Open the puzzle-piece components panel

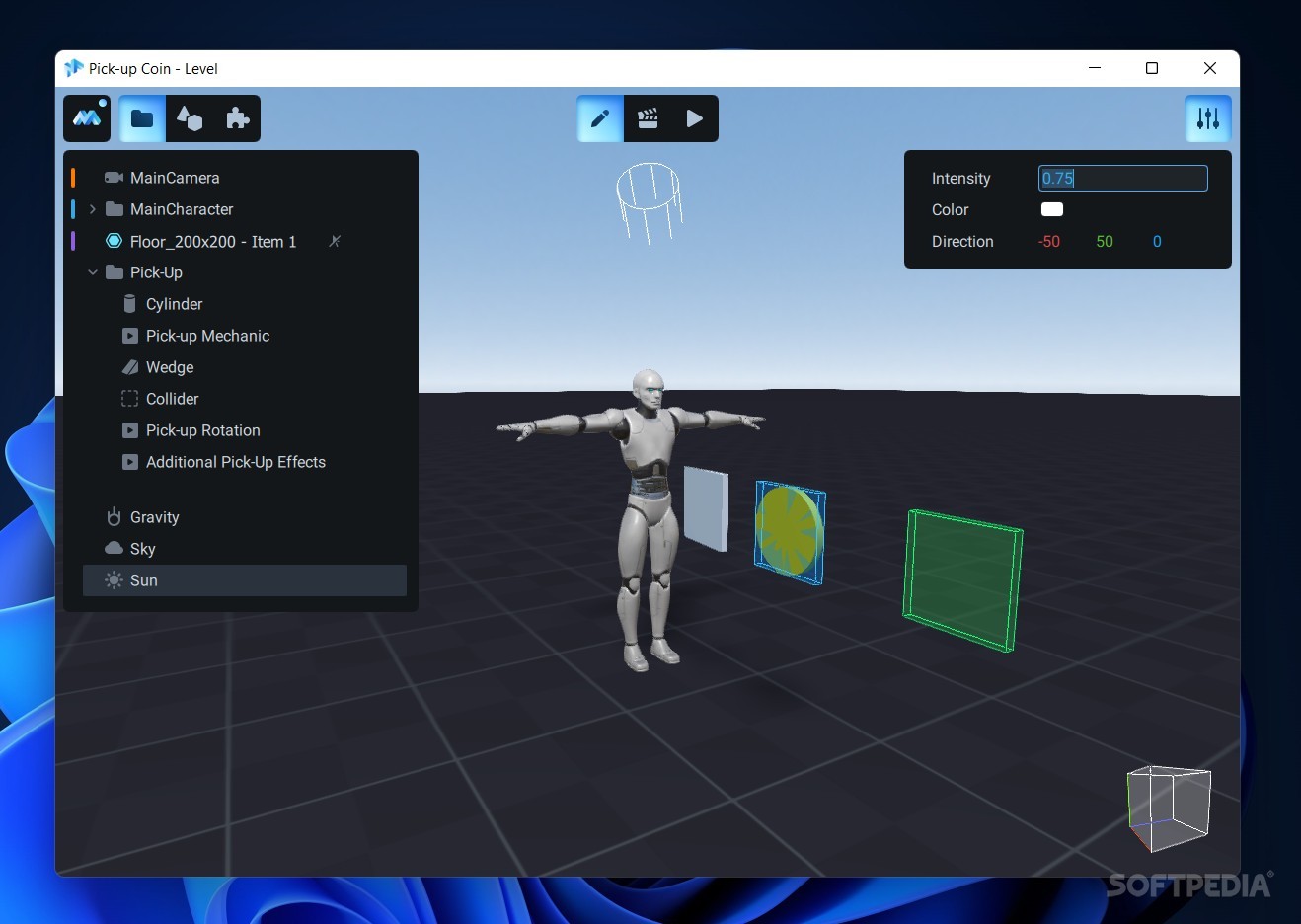coord(237,118)
